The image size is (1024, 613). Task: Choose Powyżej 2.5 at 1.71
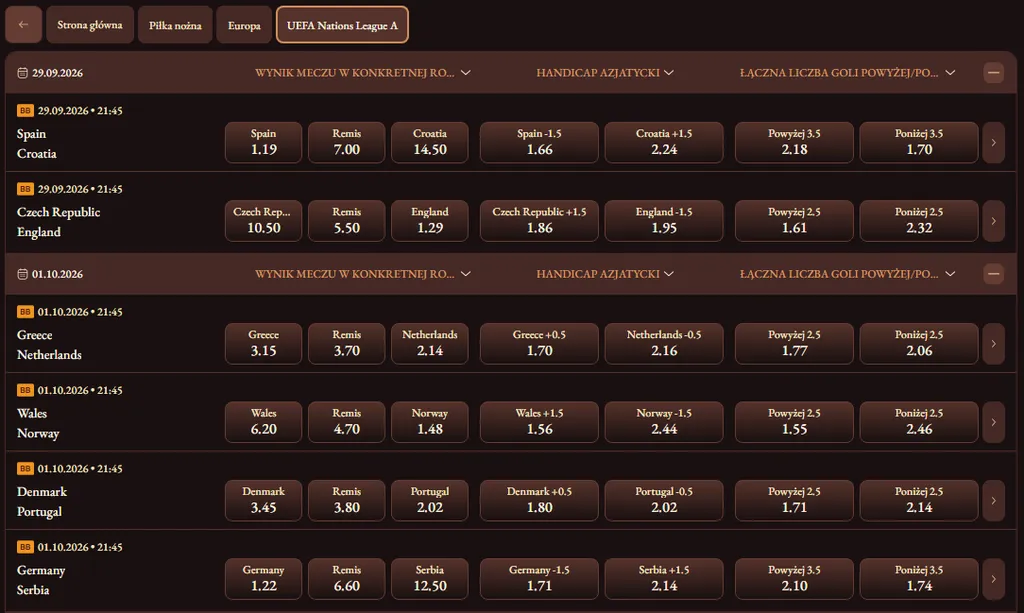(794, 500)
